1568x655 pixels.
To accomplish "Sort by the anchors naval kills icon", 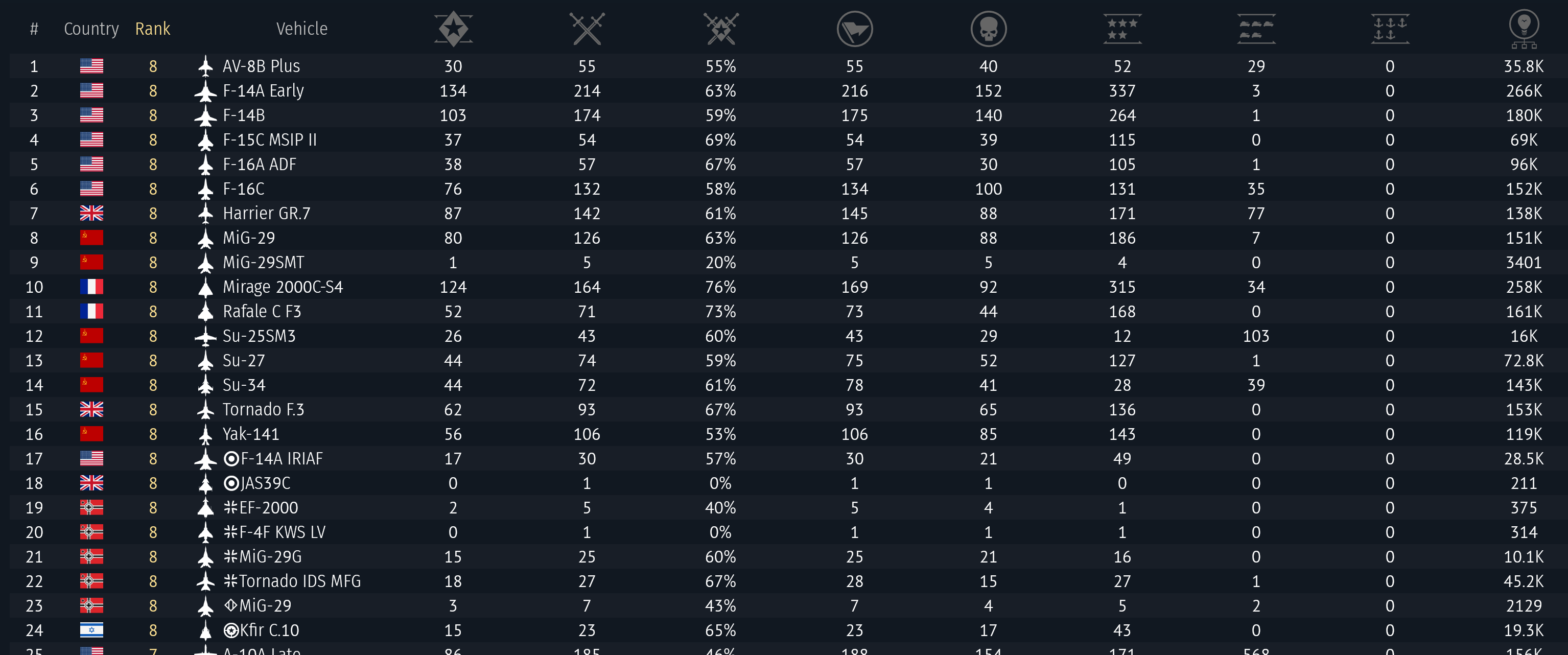I will click(x=1390, y=29).
